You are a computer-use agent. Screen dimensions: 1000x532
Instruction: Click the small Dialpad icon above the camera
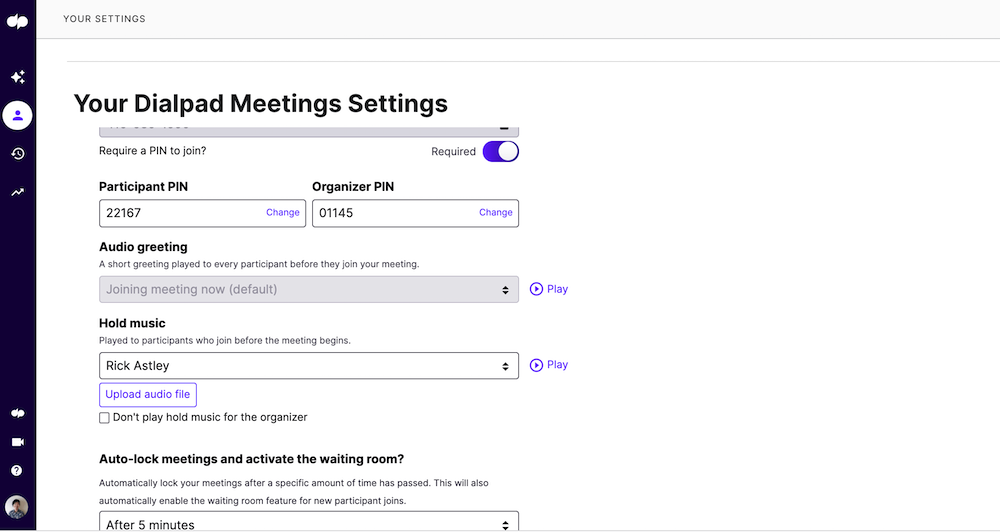[18, 413]
